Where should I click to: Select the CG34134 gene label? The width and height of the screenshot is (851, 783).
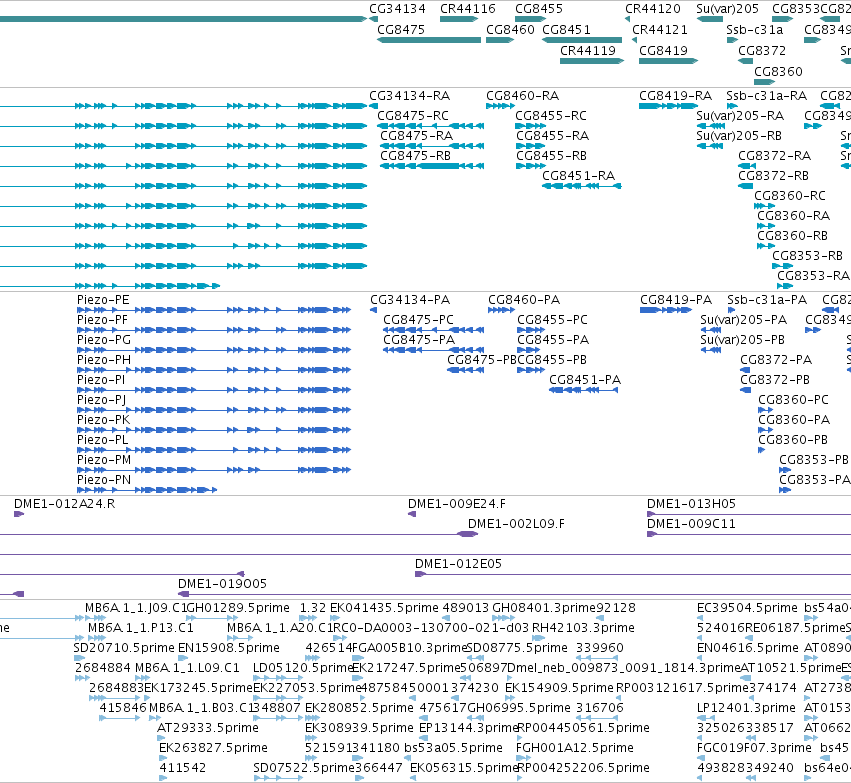[x=397, y=9]
